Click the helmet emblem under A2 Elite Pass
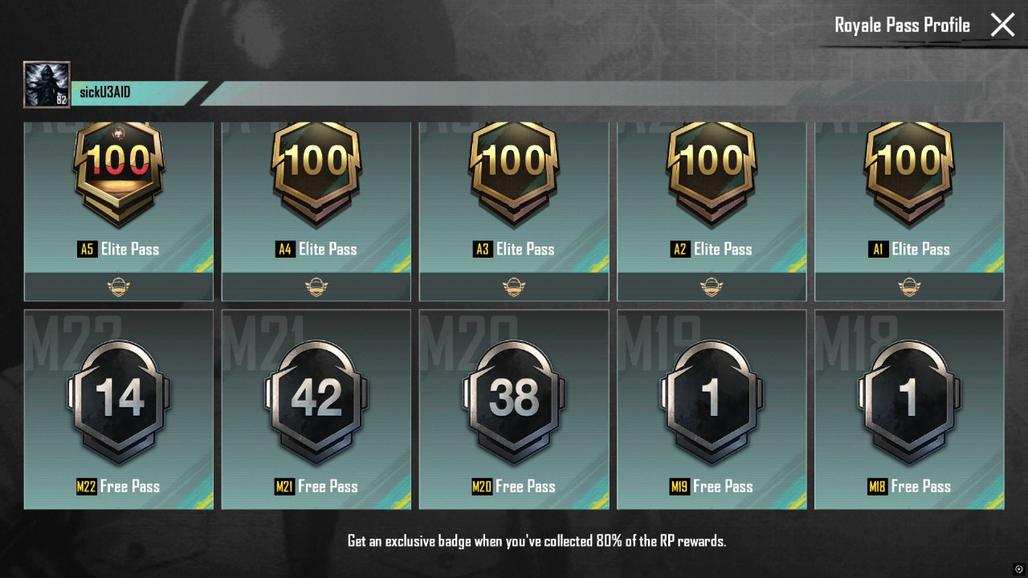Screen dimensions: 1028x578 [711, 287]
